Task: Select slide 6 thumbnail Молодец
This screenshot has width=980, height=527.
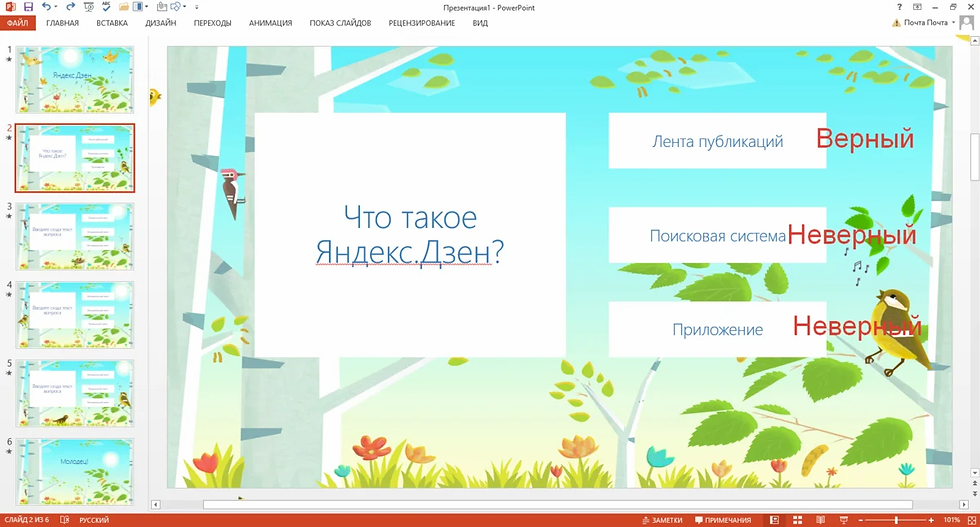Action: [74, 472]
